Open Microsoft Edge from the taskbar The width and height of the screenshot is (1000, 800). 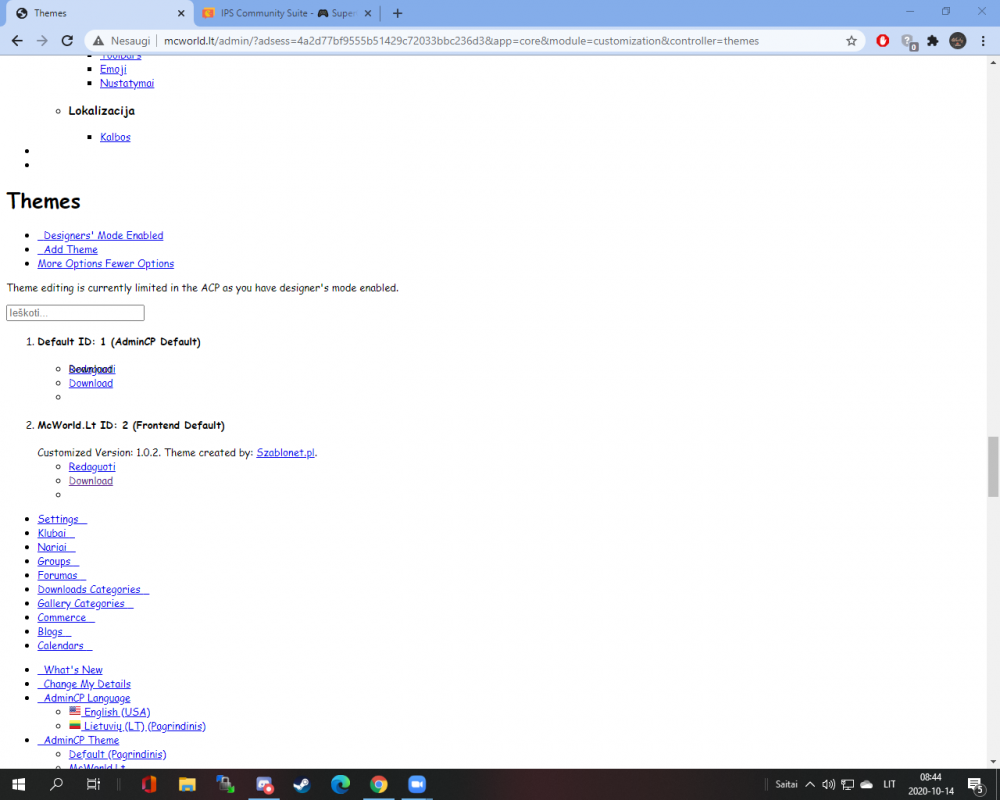coord(340,784)
